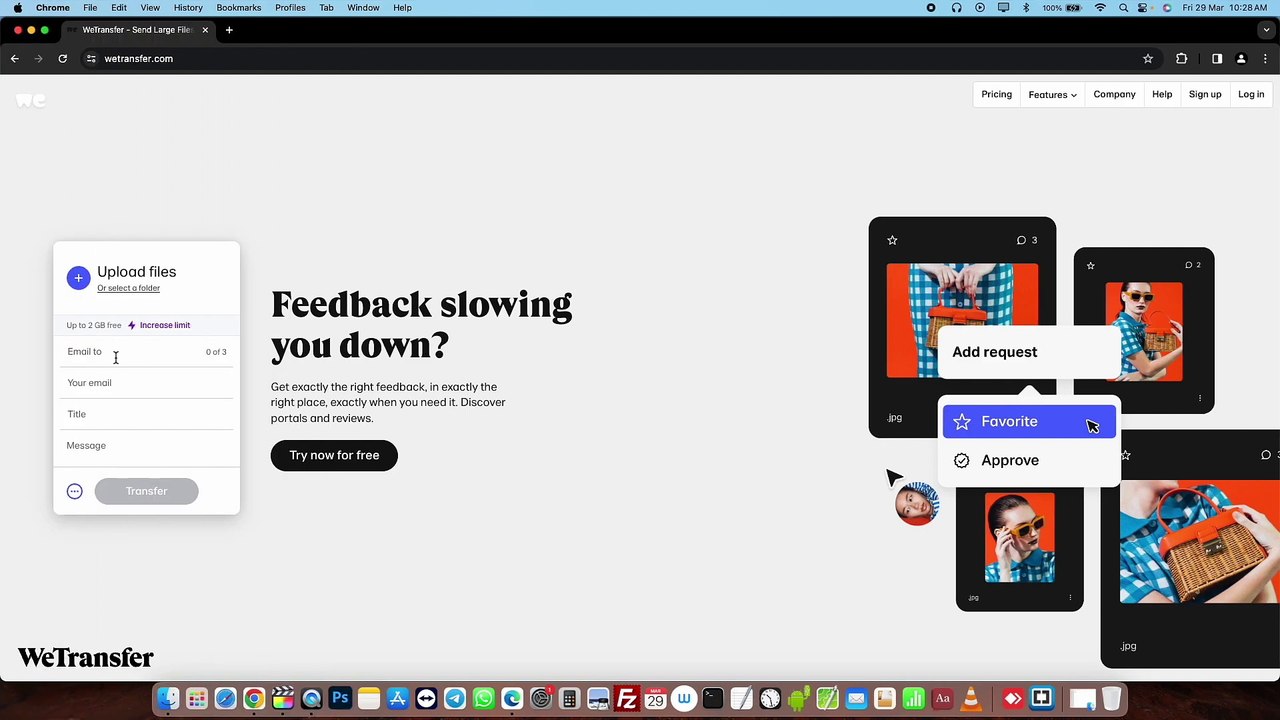Open Safari from the Dock

click(x=225, y=699)
